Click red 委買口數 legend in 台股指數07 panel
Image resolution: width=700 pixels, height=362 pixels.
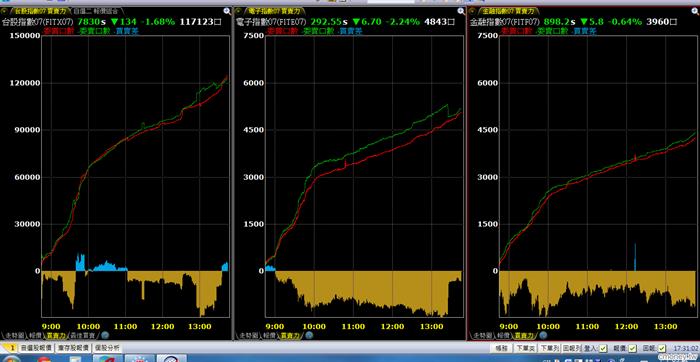click(x=59, y=31)
